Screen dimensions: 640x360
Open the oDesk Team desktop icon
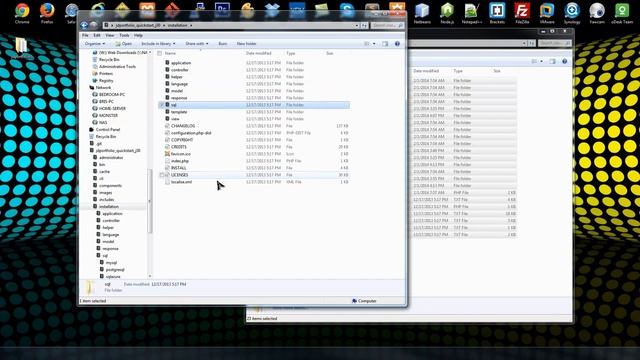tap(622, 12)
